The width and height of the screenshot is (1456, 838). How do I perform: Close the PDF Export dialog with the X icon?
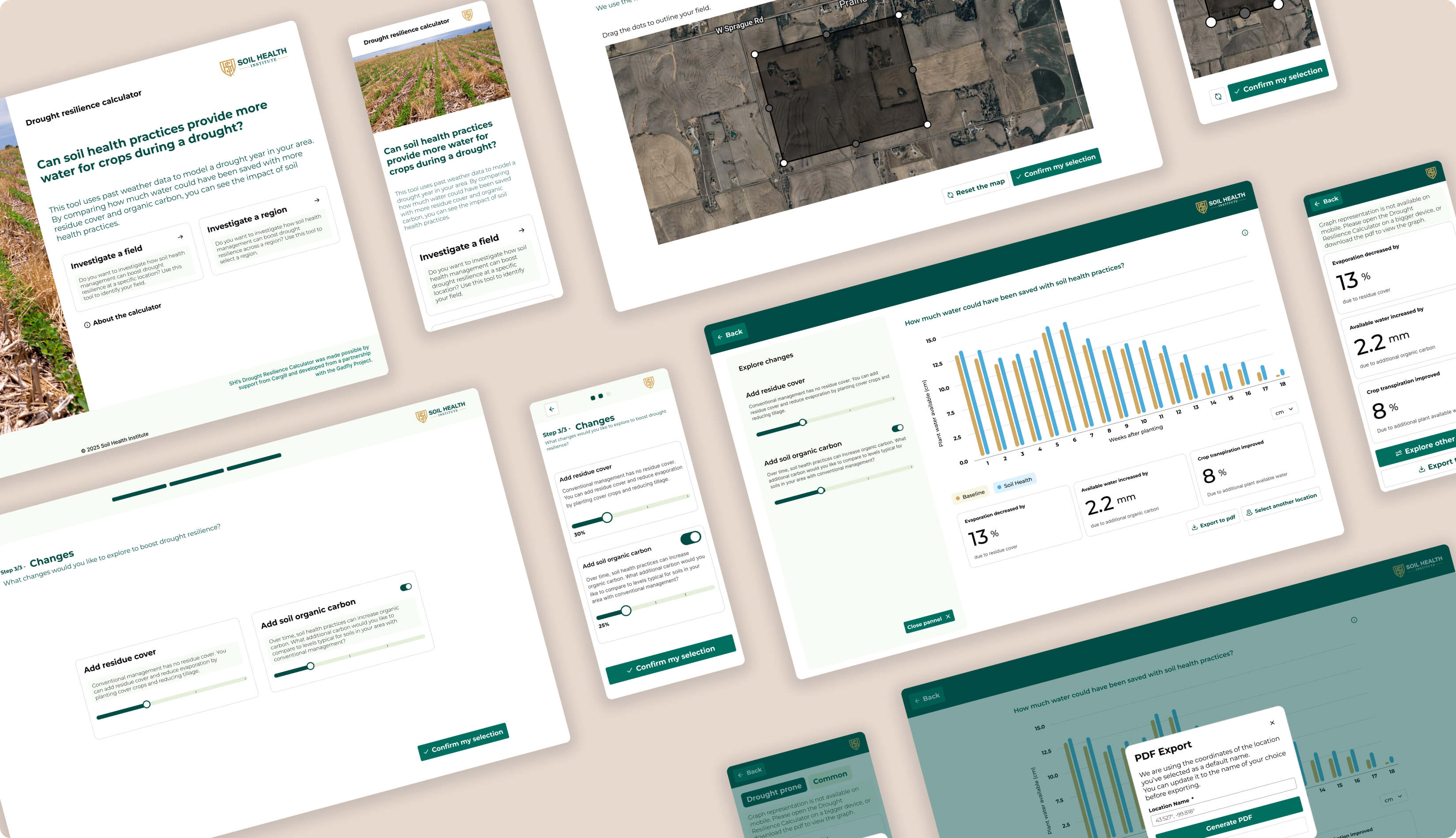click(x=1272, y=722)
